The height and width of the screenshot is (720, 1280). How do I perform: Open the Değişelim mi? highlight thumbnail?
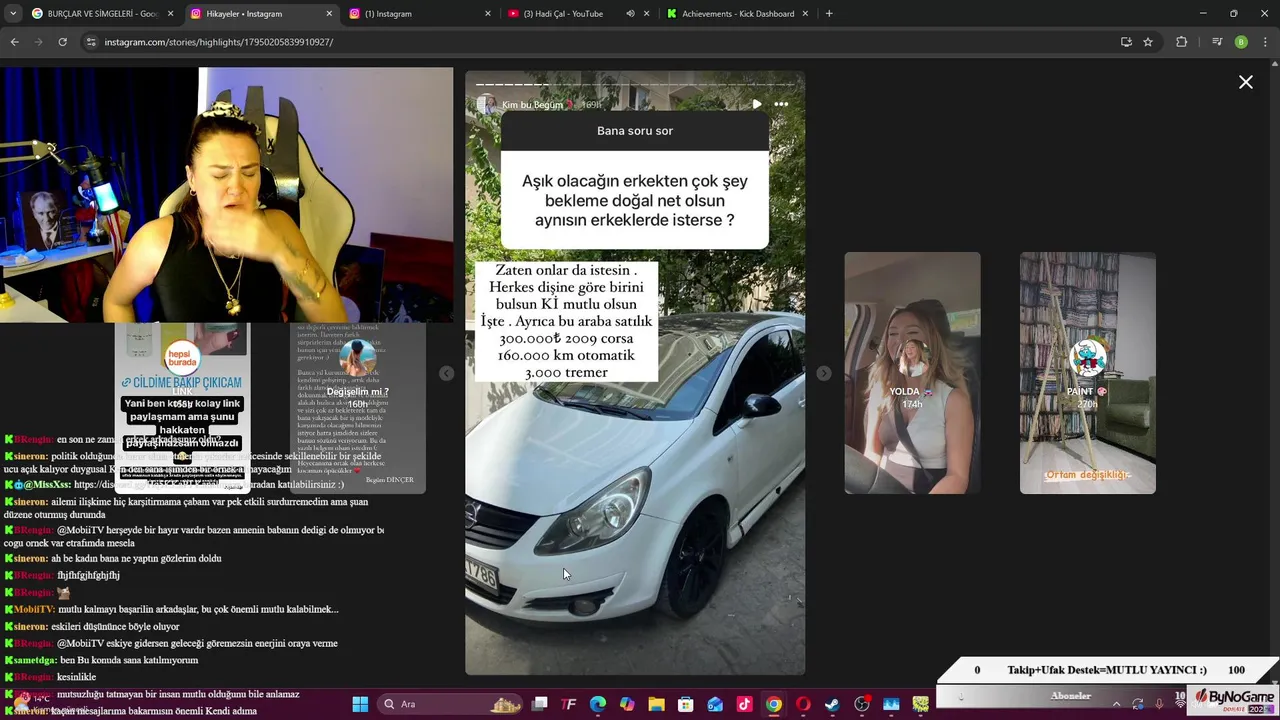358,407
